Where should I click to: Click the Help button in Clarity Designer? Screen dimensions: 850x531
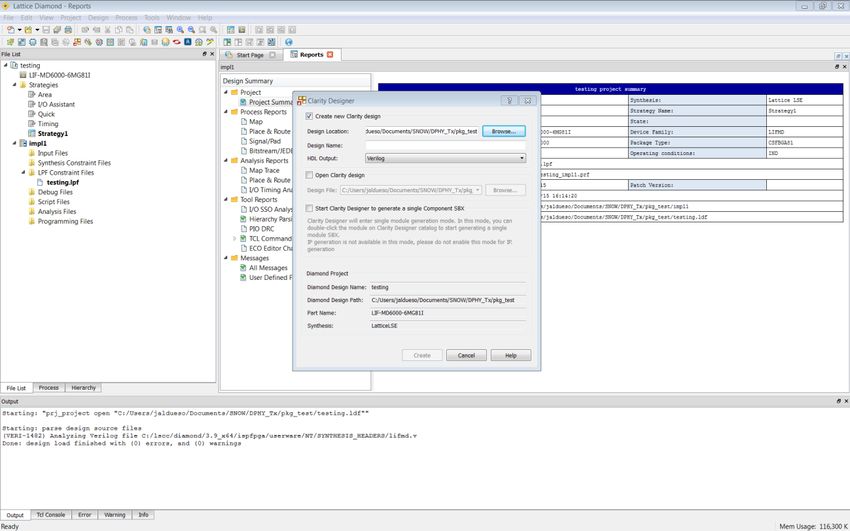(x=511, y=355)
